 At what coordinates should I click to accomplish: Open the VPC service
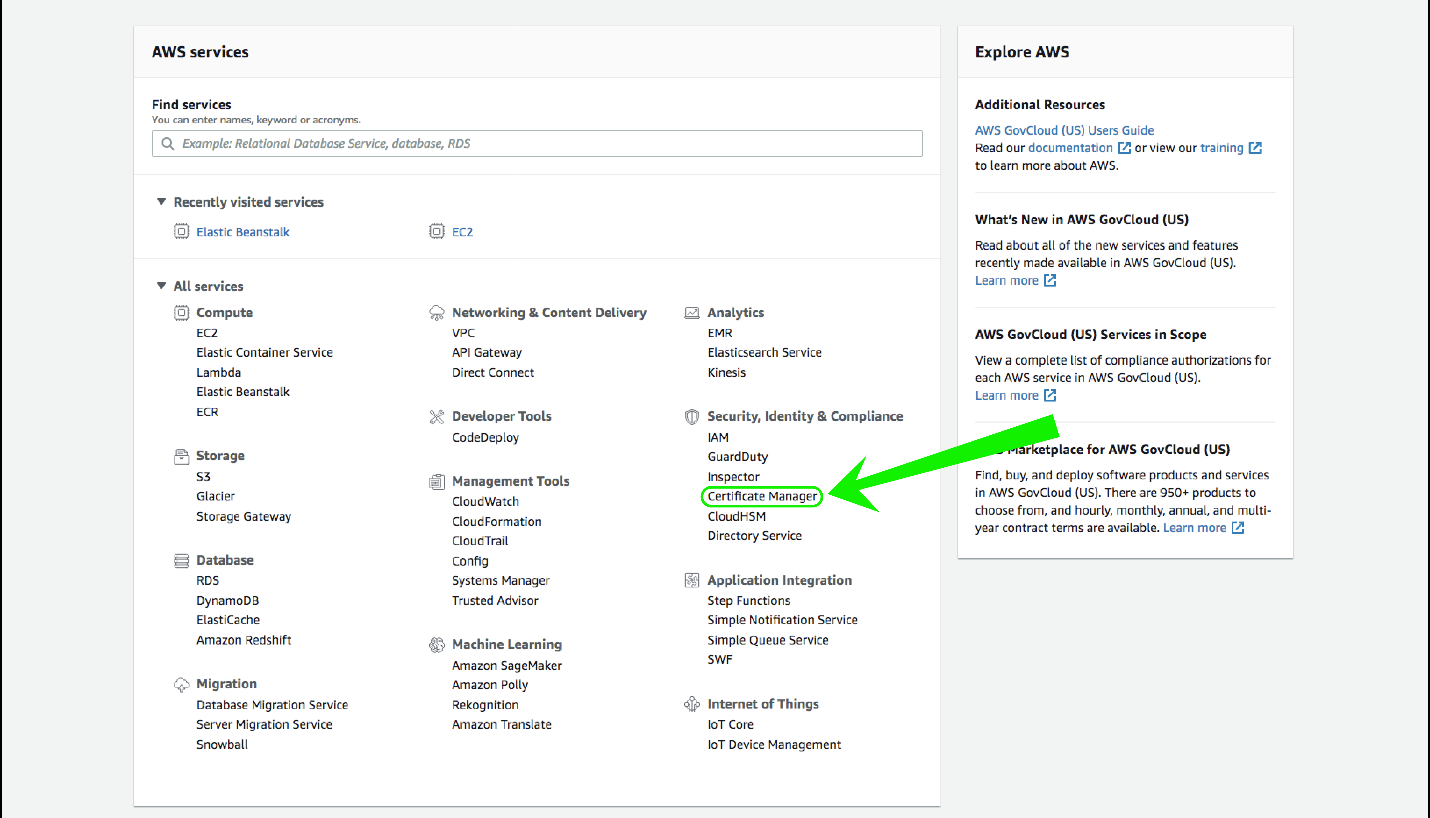click(x=464, y=333)
